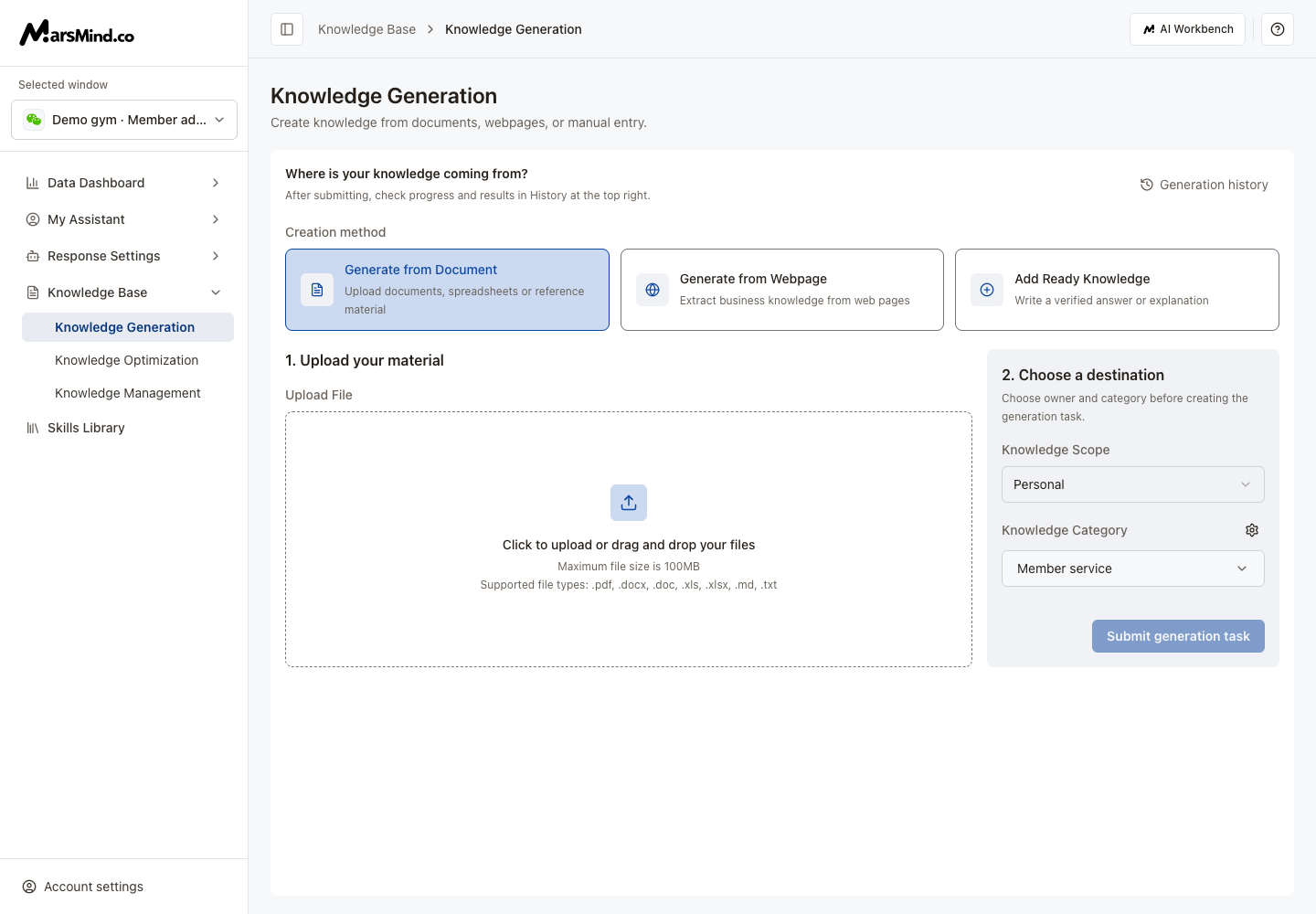This screenshot has width=1316, height=914.
Task: Click the WeChat icon in window selector
Action: pos(34,120)
